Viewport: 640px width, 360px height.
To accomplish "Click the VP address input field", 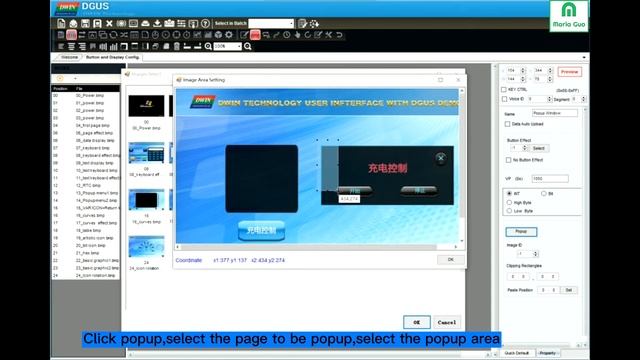I will pyautogui.click(x=550, y=178).
